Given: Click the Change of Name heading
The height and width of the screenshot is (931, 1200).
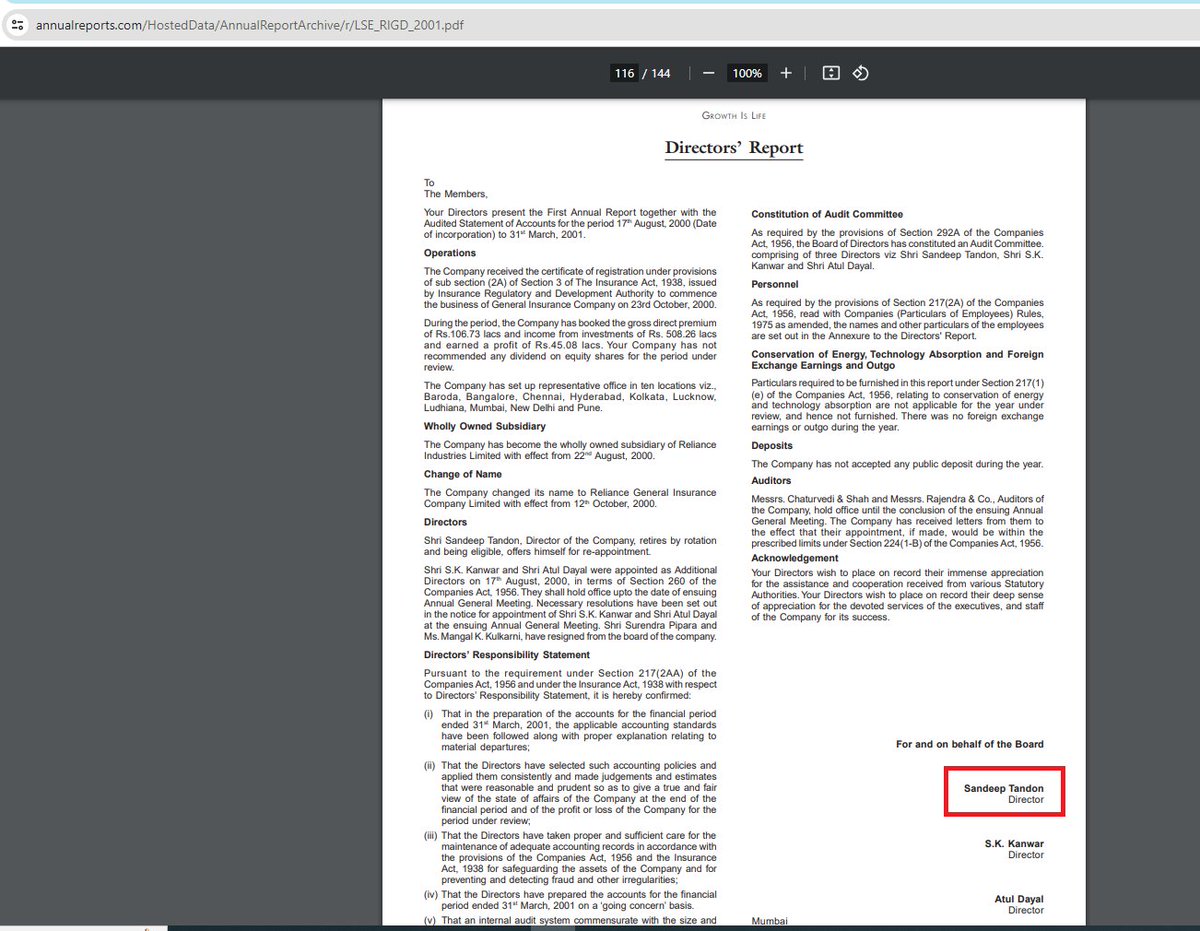Looking at the screenshot, I should tap(463, 474).
